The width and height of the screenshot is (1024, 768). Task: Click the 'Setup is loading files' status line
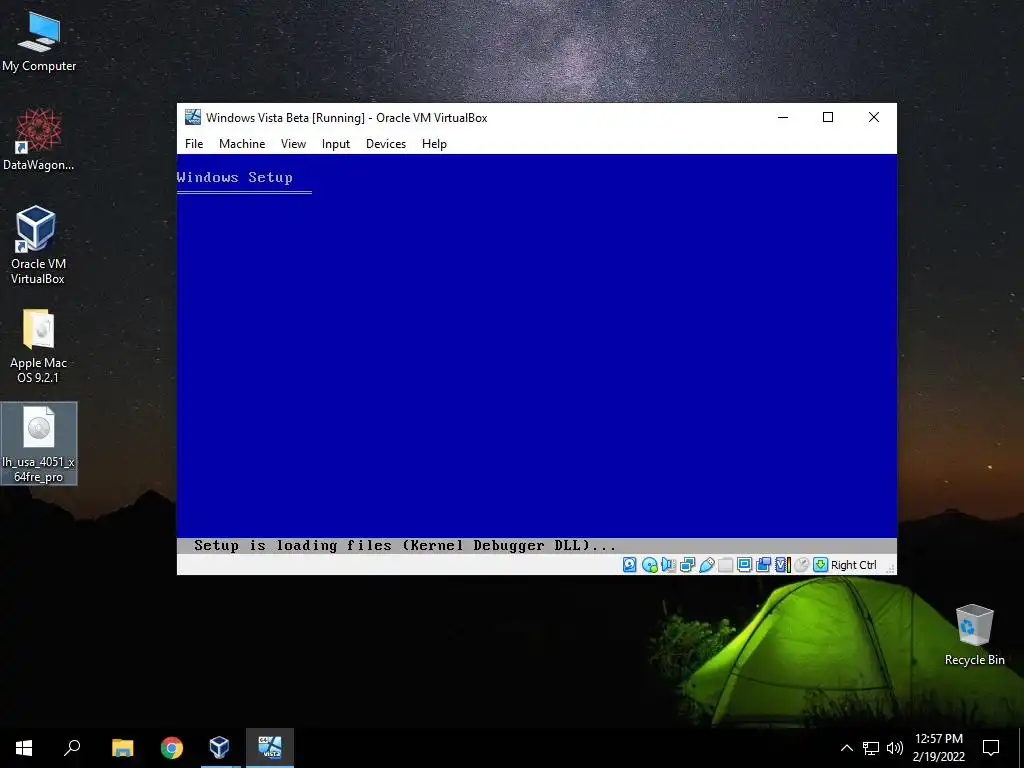(x=405, y=545)
